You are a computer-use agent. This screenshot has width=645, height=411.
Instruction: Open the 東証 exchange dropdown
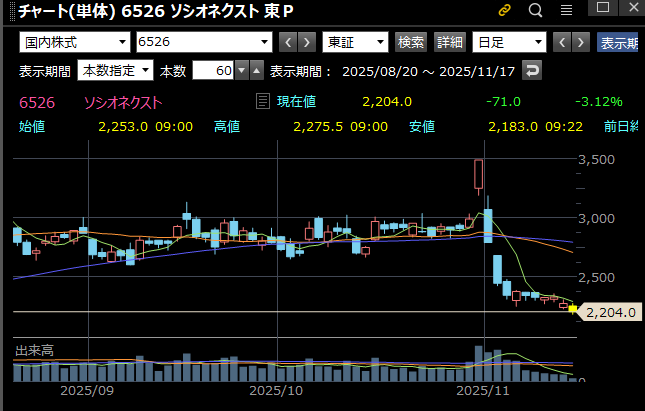pyautogui.click(x=357, y=42)
